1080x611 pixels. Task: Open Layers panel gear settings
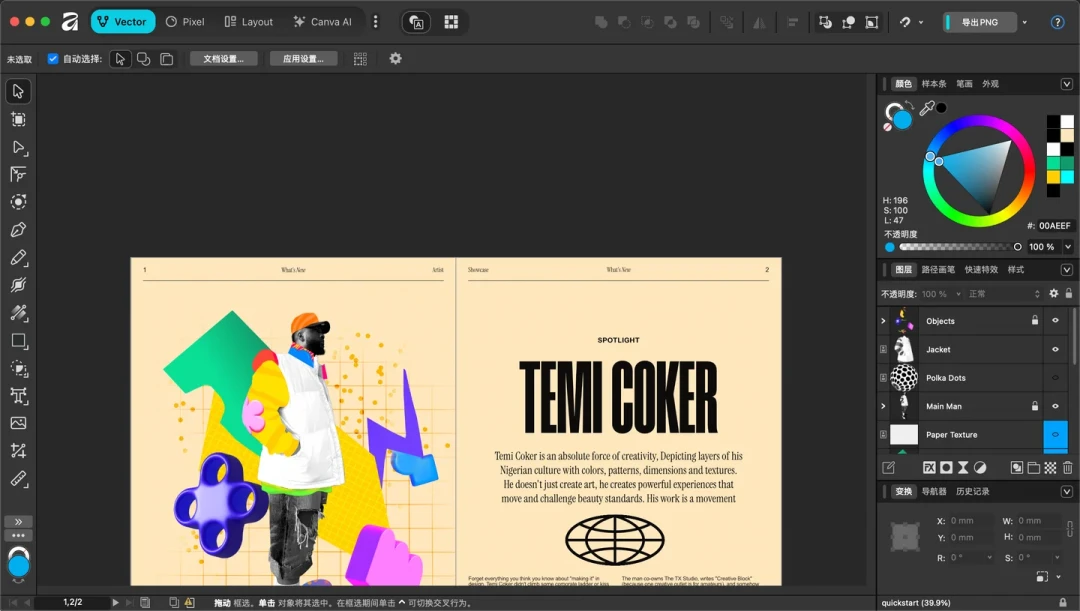click(1053, 293)
